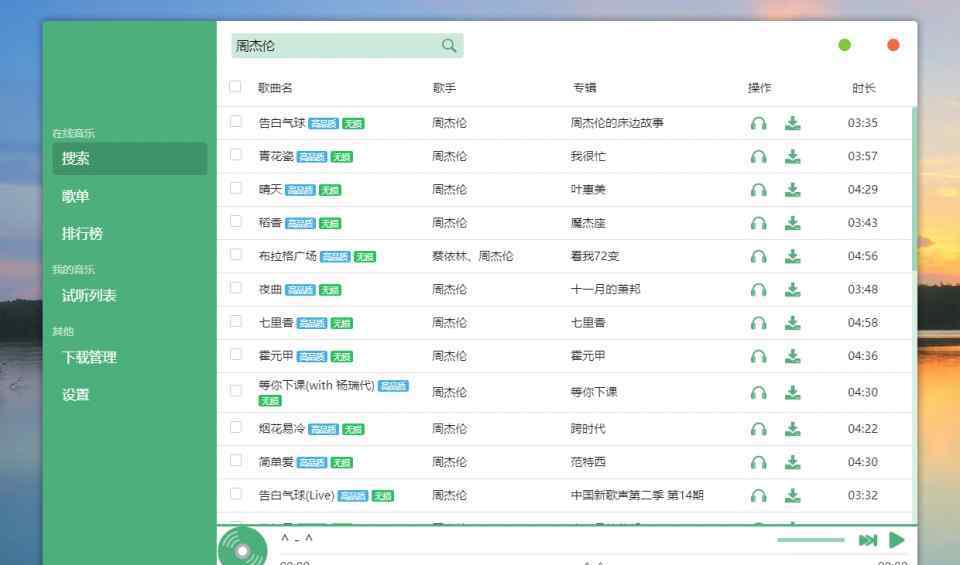Listen to 霍元甲 headphone icon
Viewport: 960px width, 565px height.
pos(759,356)
